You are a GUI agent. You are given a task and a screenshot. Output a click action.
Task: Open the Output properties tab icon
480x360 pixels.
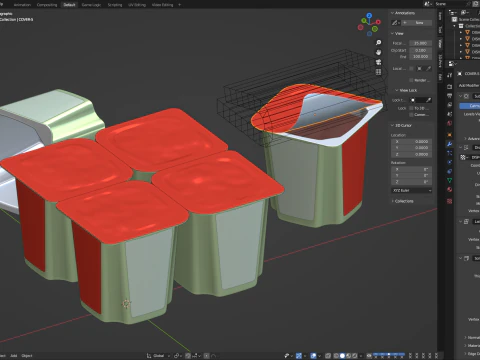[450, 96]
